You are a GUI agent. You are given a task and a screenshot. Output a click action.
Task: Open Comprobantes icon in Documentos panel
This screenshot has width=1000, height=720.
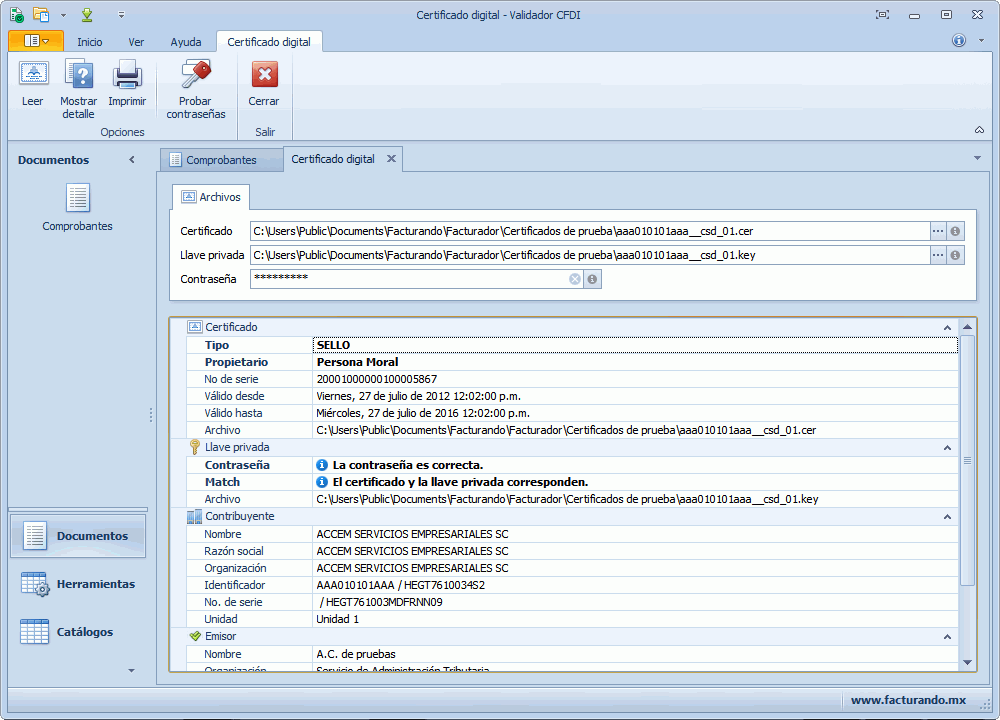pyautogui.click(x=78, y=199)
